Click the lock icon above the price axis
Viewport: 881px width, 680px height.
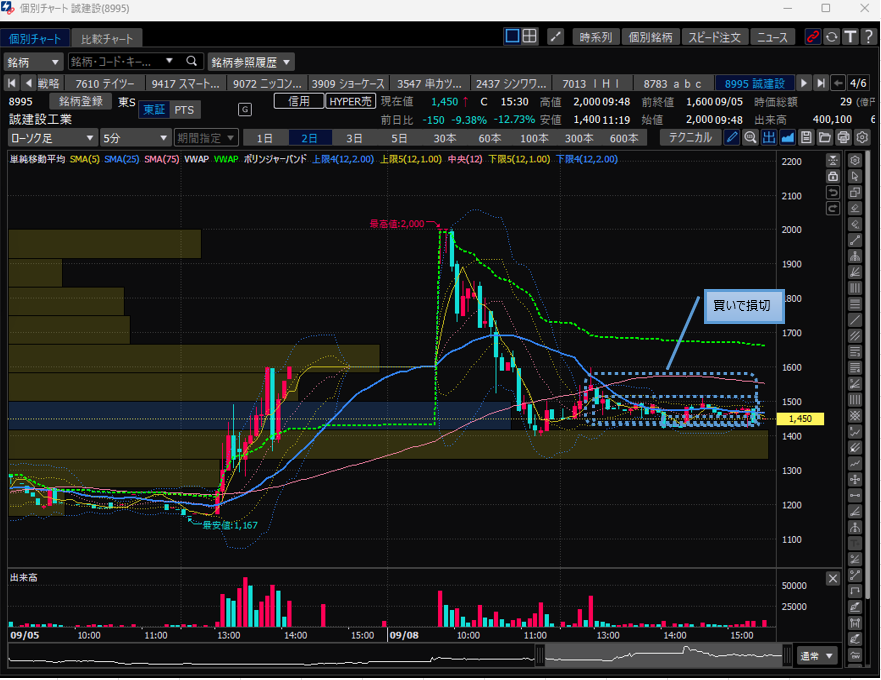pyautogui.click(x=832, y=175)
